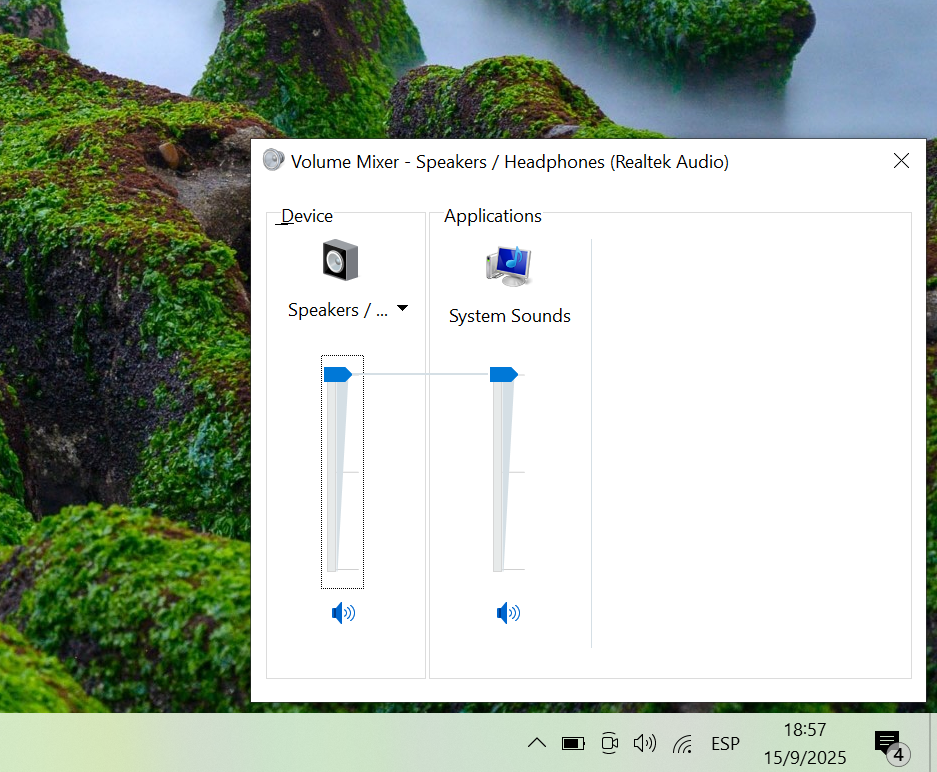Click the Meet Now camera tray icon

coord(609,743)
